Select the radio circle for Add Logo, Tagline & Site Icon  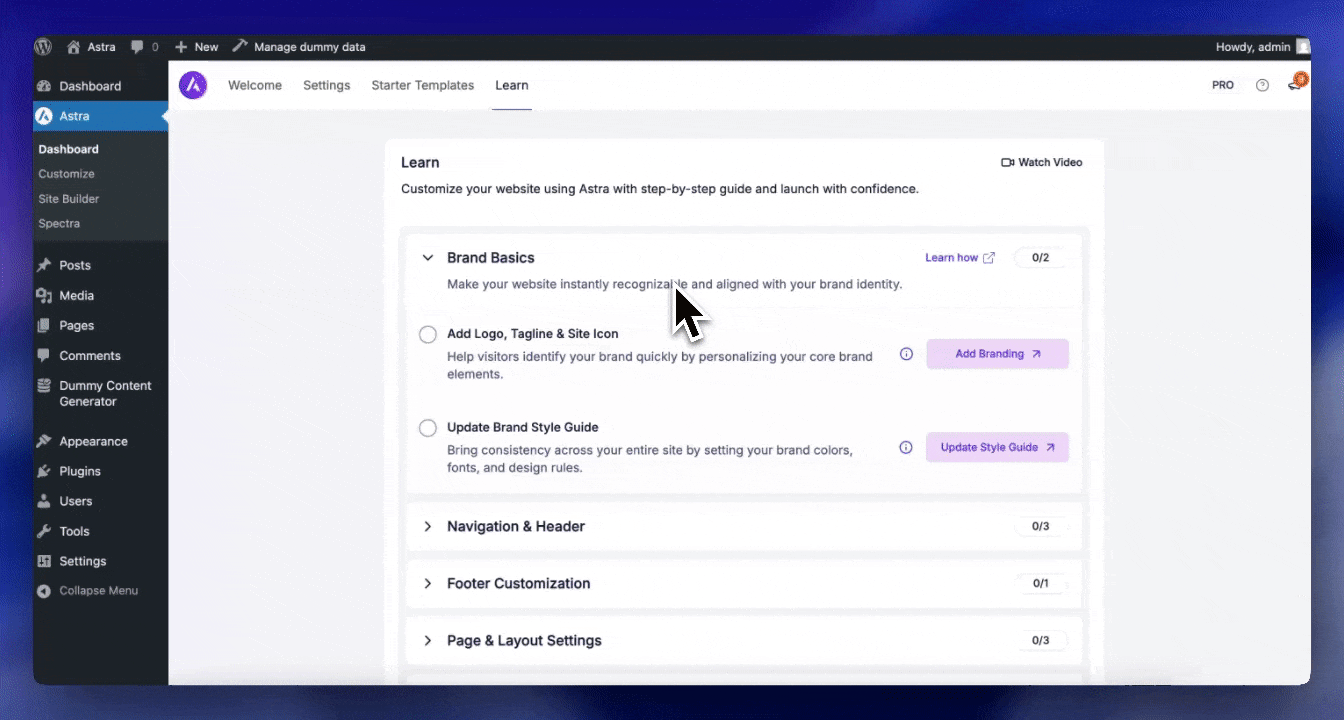427,334
